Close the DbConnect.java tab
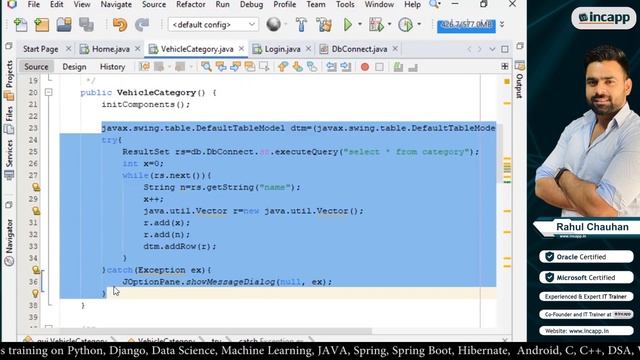 (395, 49)
